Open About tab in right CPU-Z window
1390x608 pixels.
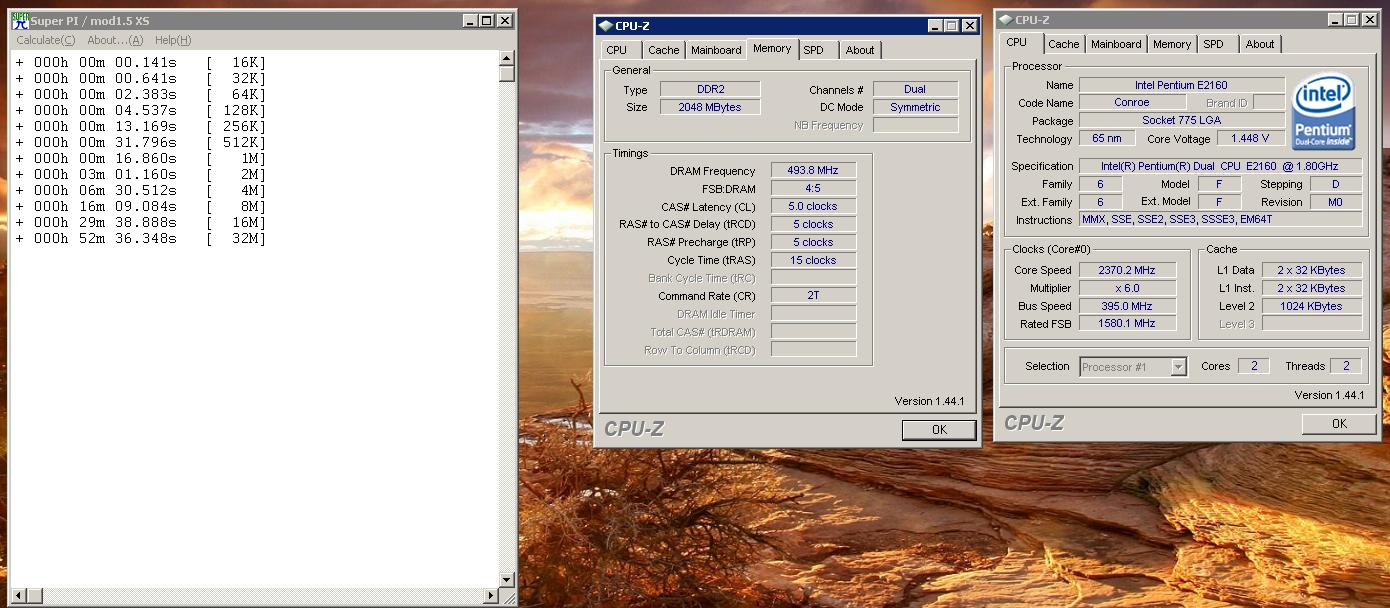(x=1260, y=44)
